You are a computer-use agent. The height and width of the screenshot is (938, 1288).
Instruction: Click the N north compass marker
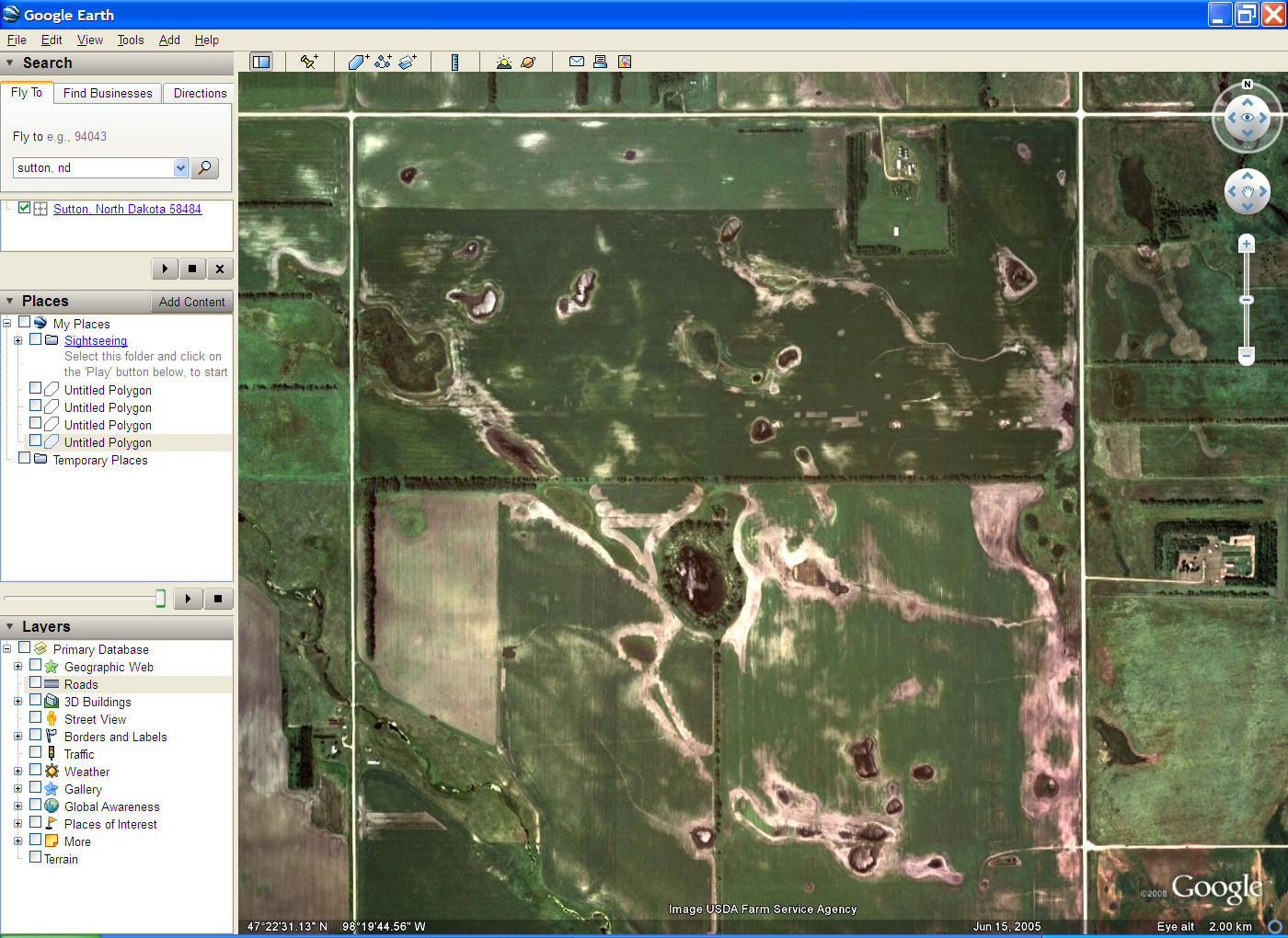(x=1248, y=85)
